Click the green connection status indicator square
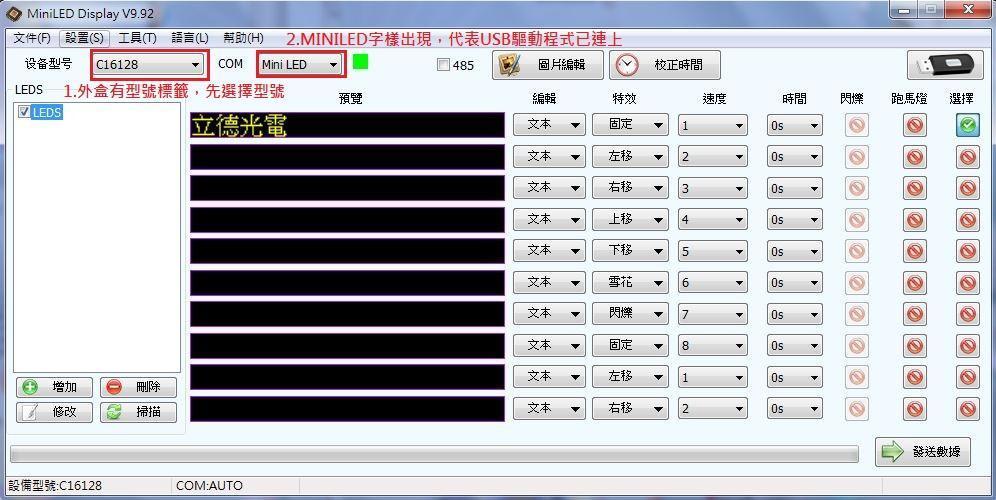Image resolution: width=996 pixels, height=500 pixels. point(360,62)
